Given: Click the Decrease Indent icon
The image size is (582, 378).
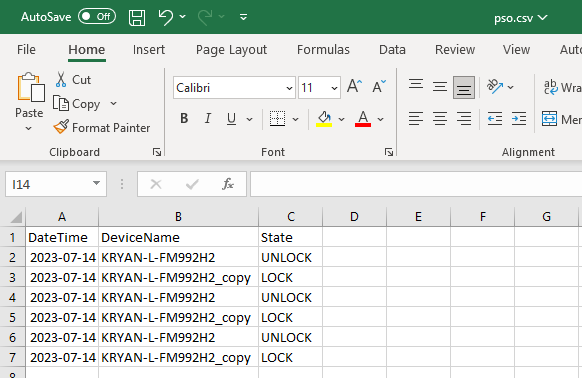Looking at the screenshot, I should [495, 119].
